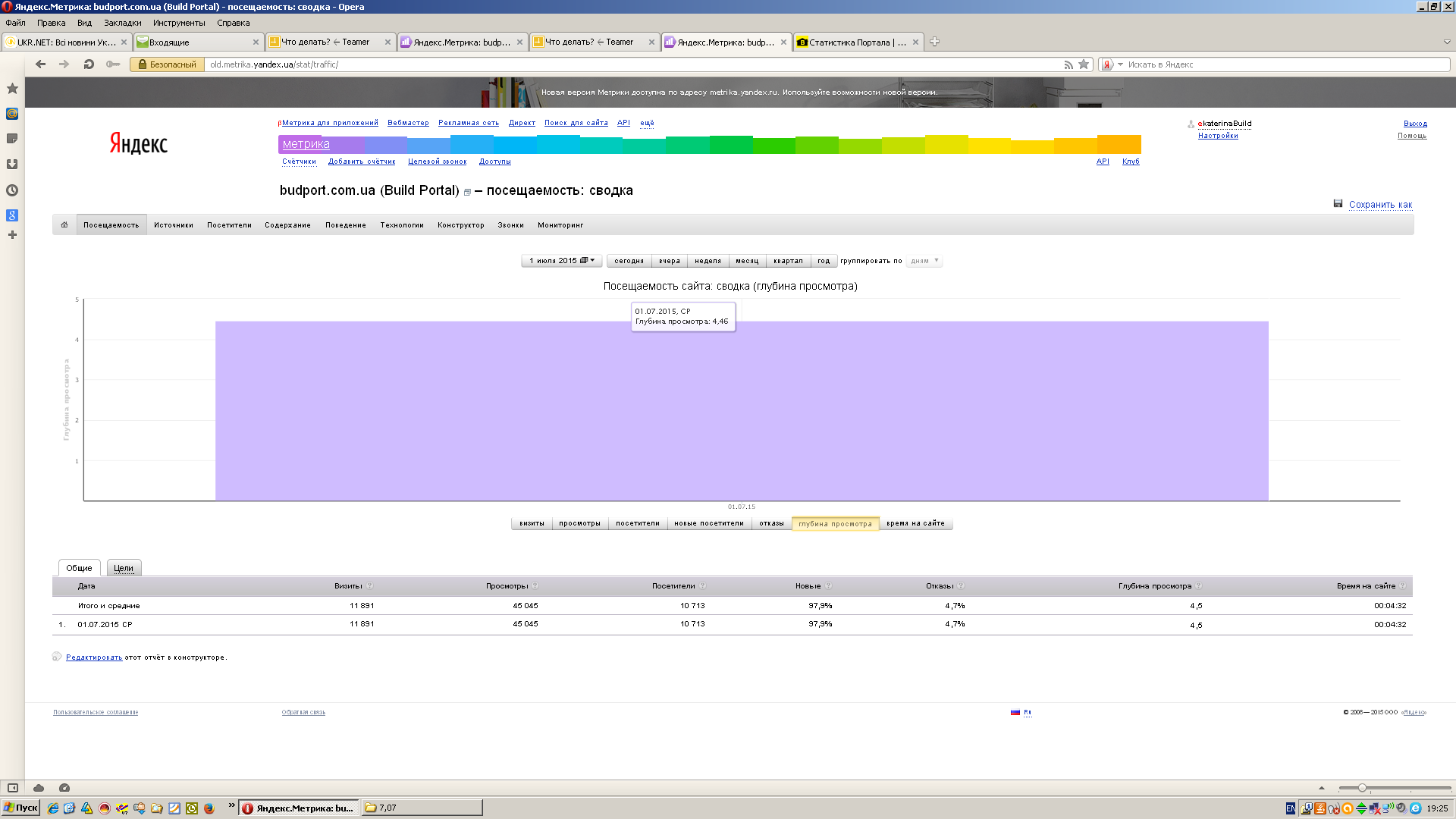Click the address bar URL field

(633, 64)
